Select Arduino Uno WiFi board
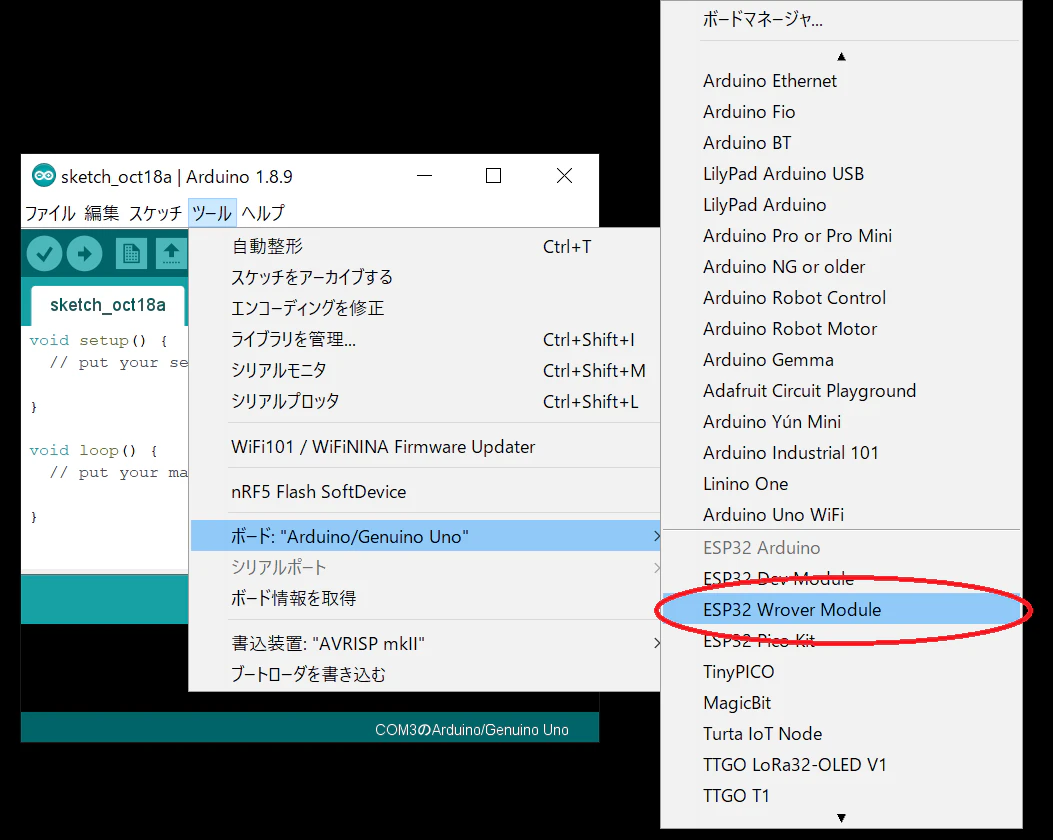 tap(841, 514)
